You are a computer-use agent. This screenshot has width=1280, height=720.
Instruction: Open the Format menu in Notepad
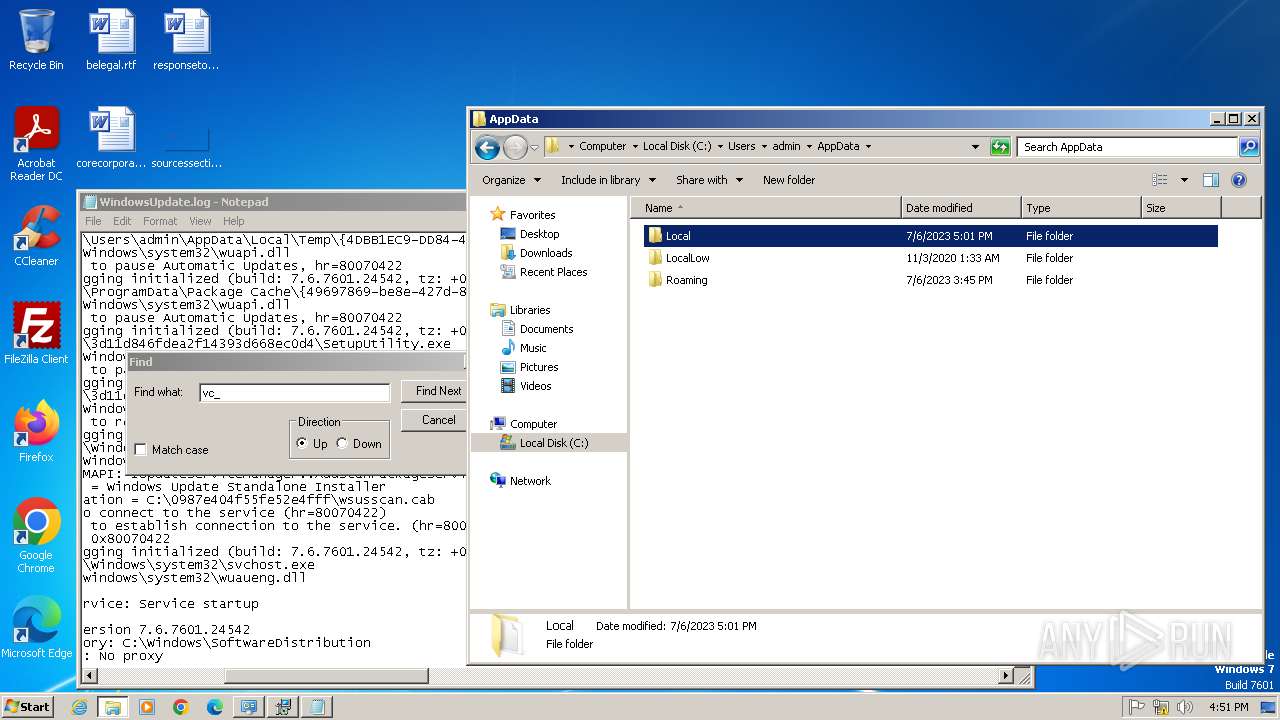point(160,221)
